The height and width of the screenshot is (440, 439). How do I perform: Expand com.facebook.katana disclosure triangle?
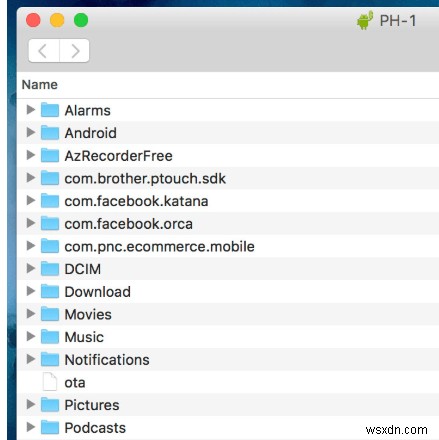tap(31, 200)
